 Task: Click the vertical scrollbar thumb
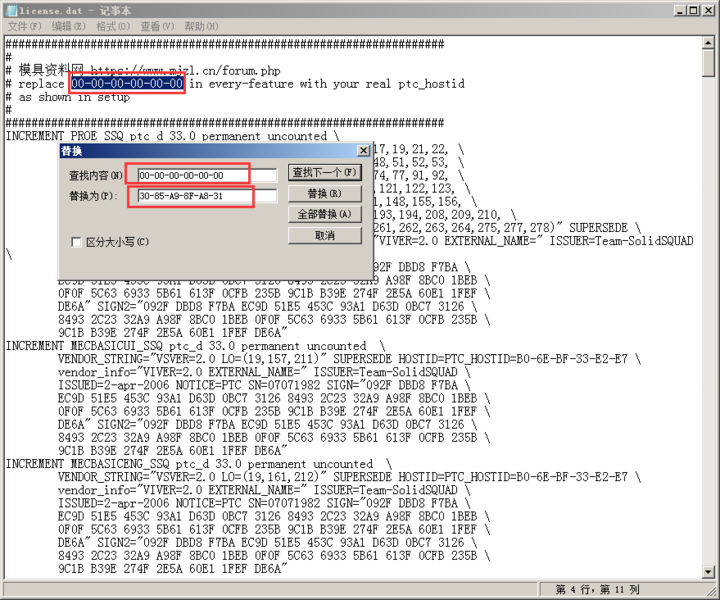(708, 63)
